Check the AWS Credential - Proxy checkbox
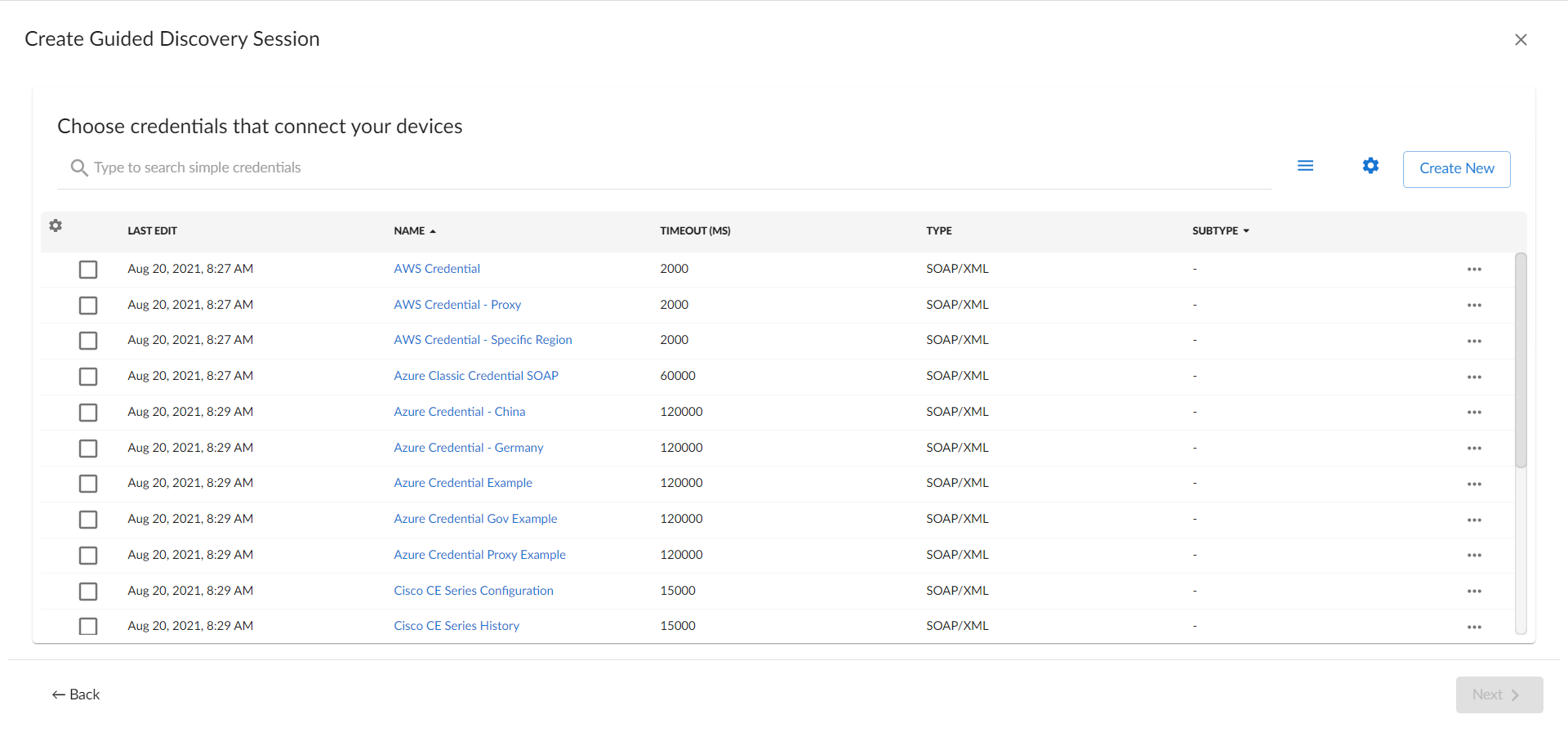 (x=88, y=306)
